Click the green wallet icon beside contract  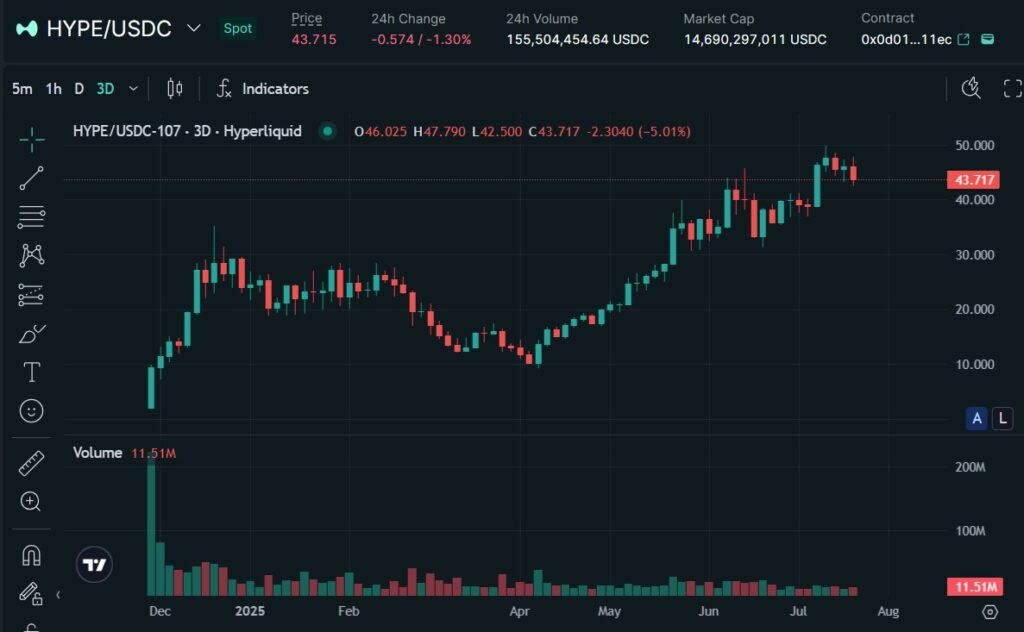[988, 39]
